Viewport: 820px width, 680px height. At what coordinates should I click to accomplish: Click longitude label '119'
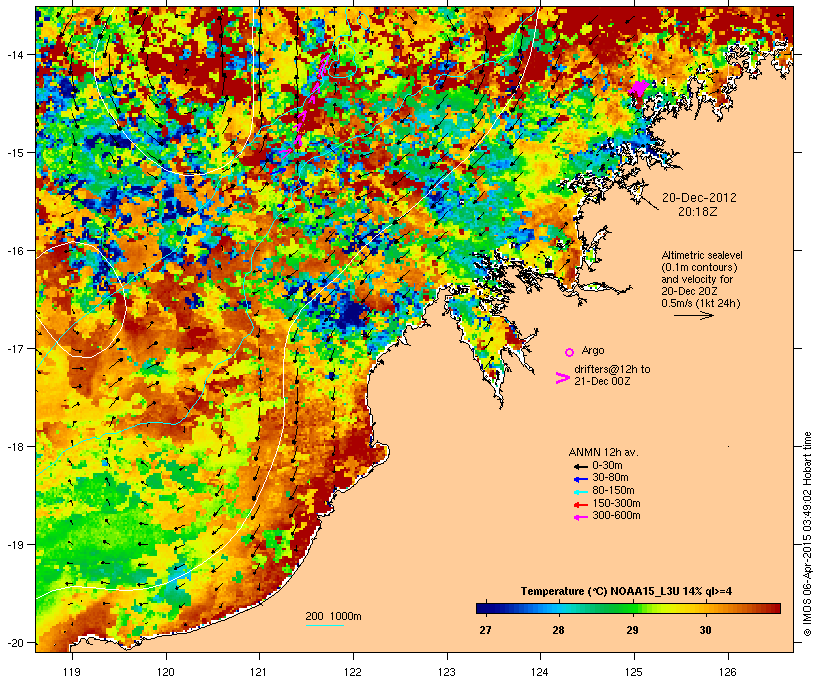point(72,672)
